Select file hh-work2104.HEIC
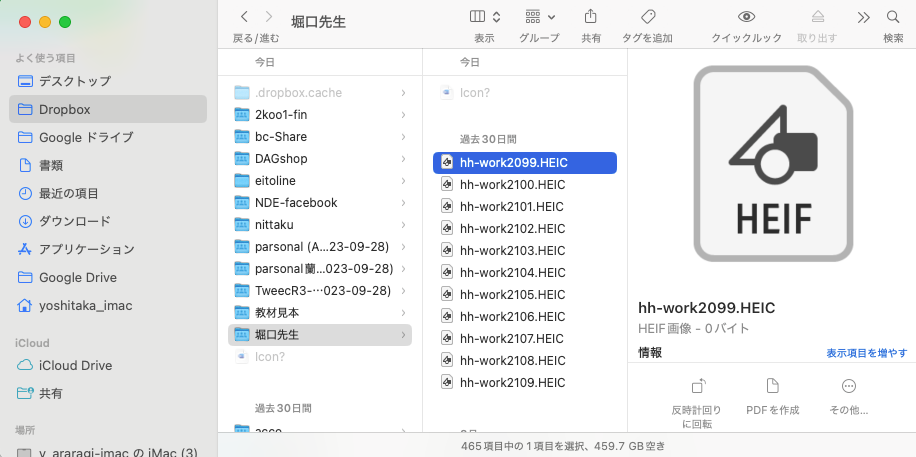Image resolution: width=916 pixels, height=457 pixels. [525, 273]
